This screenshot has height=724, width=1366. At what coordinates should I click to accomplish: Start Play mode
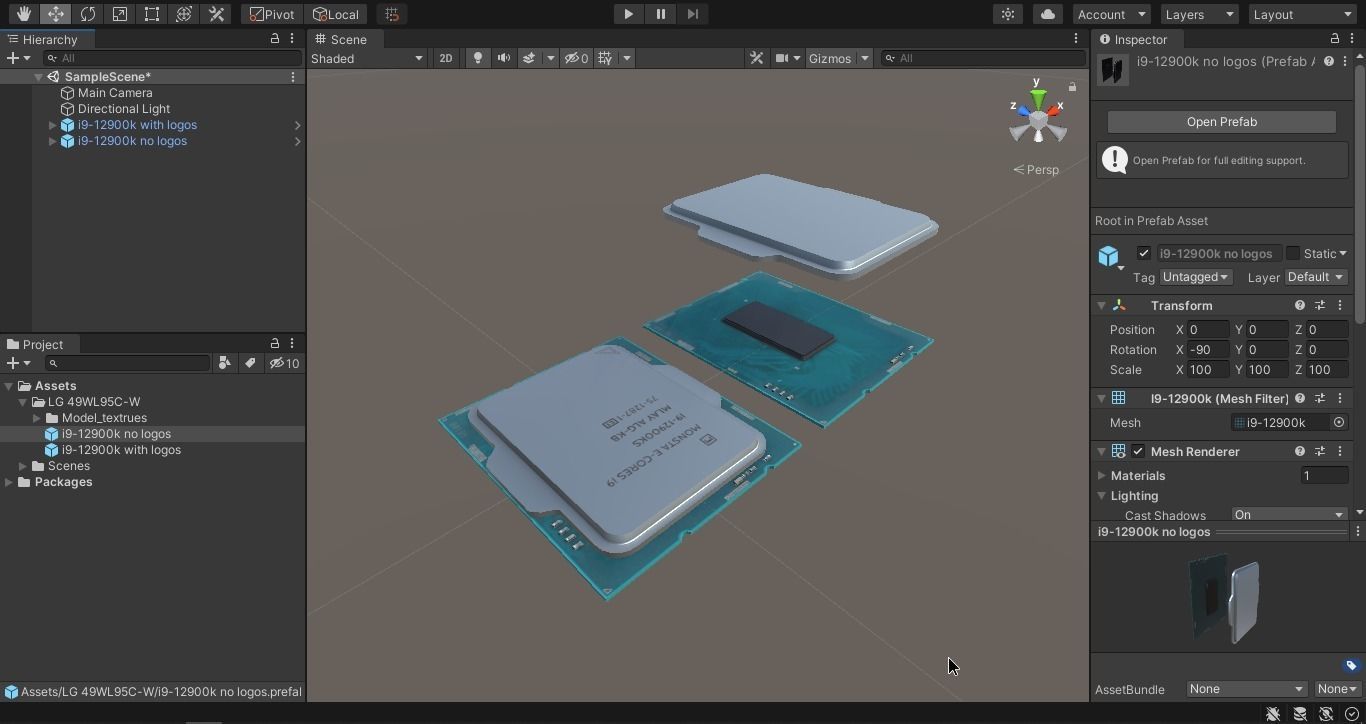(x=628, y=14)
